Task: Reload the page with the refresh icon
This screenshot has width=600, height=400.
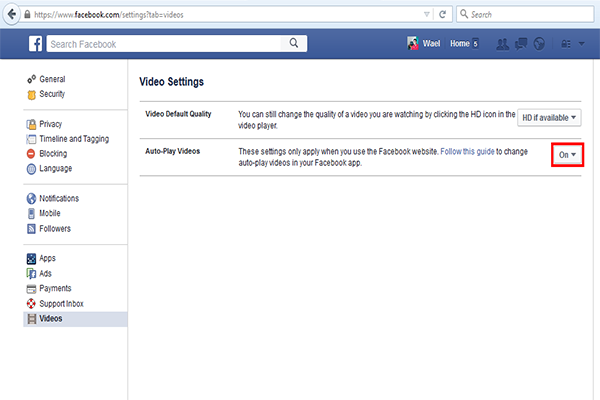Action: [442, 15]
